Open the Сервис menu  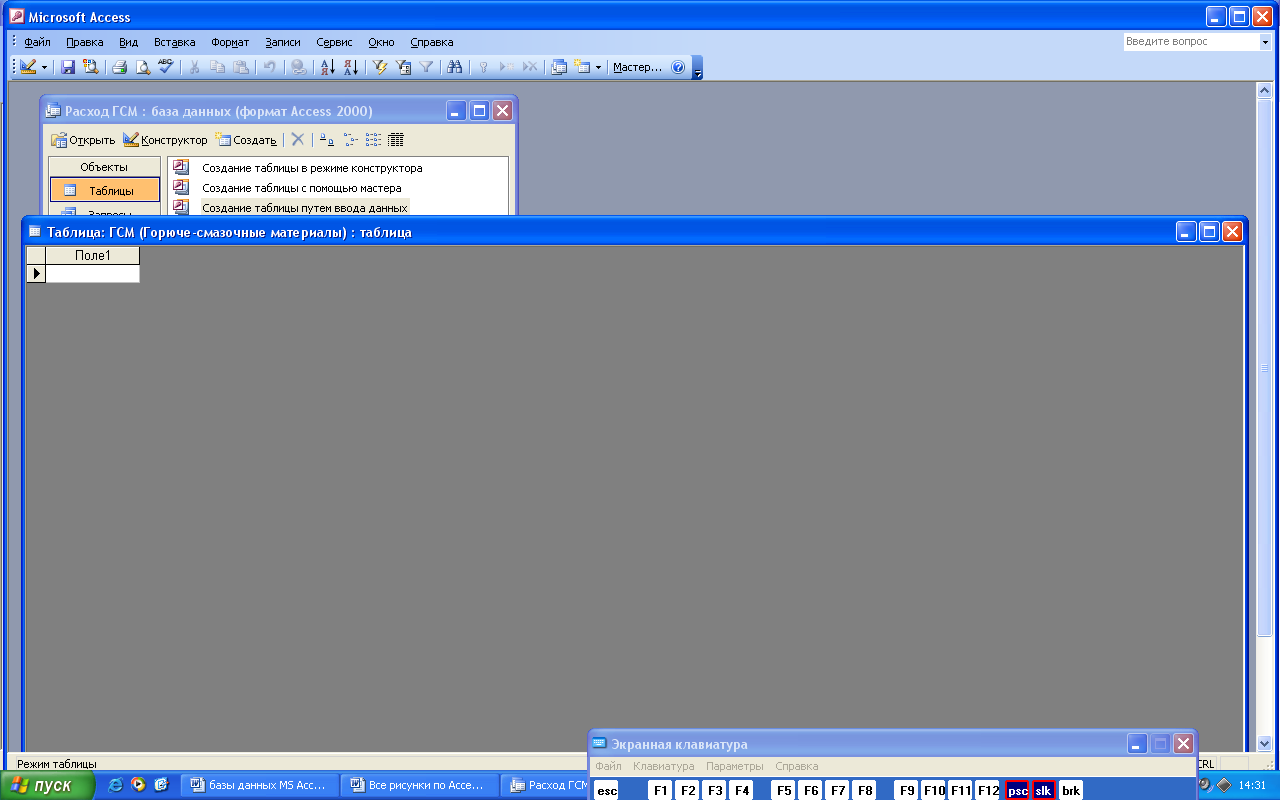[x=334, y=42]
